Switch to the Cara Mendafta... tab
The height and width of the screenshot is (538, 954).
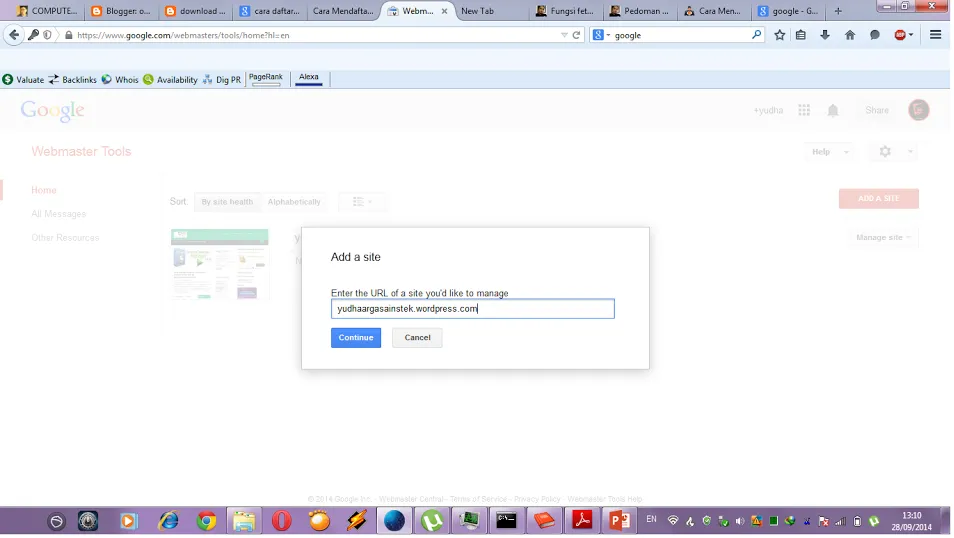pyautogui.click(x=344, y=11)
